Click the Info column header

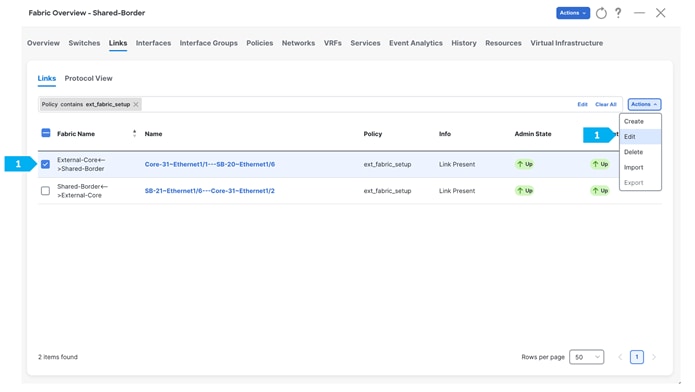pos(445,133)
